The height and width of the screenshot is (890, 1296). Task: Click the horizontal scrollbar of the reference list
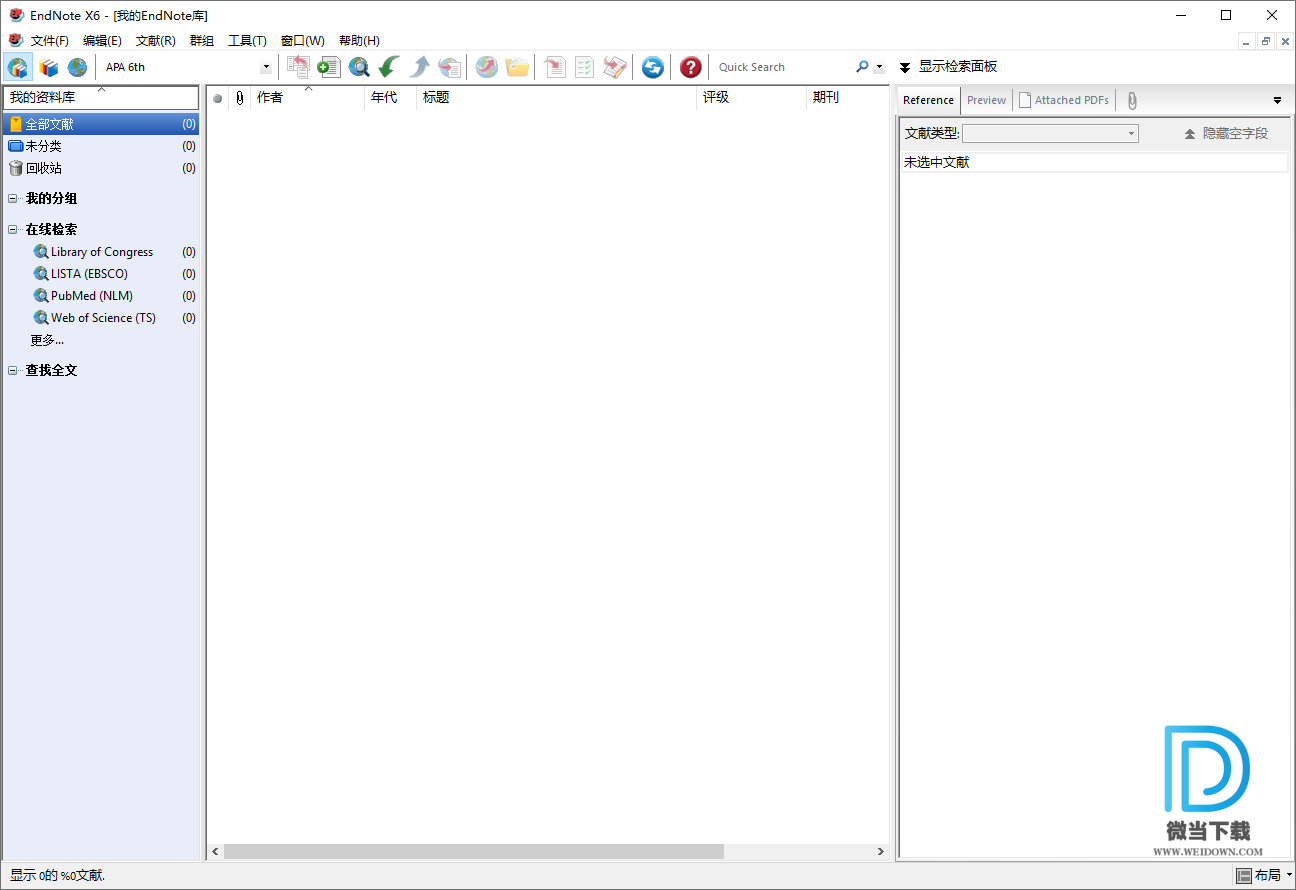click(x=473, y=851)
